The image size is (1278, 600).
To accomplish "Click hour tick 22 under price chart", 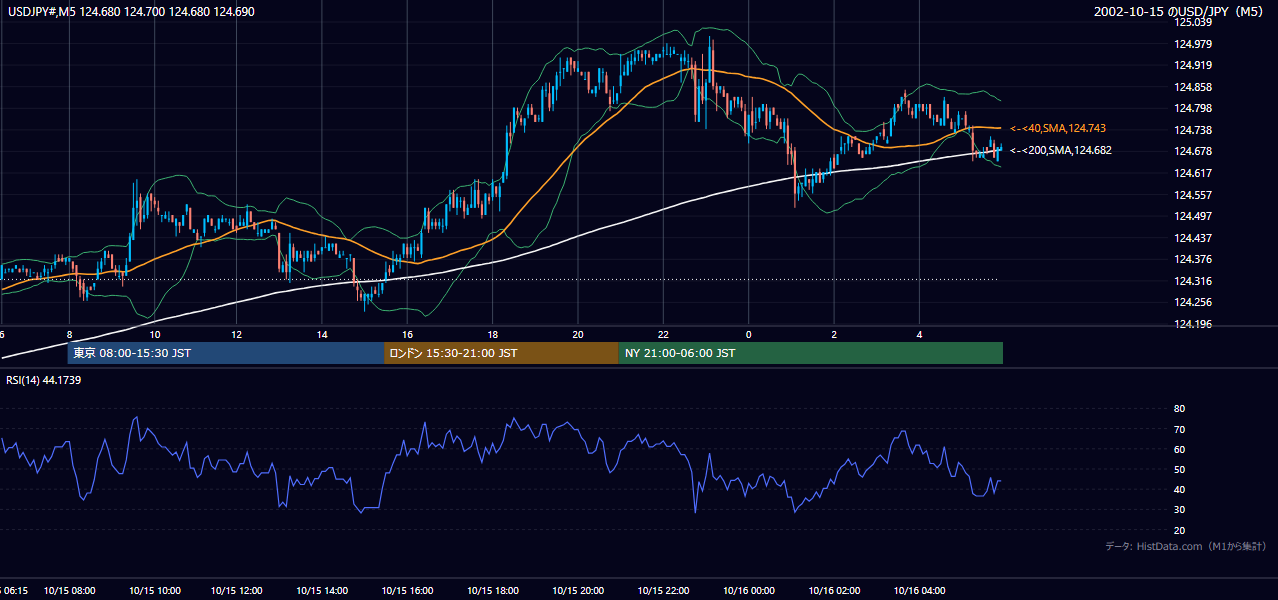I will pyautogui.click(x=663, y=334).
